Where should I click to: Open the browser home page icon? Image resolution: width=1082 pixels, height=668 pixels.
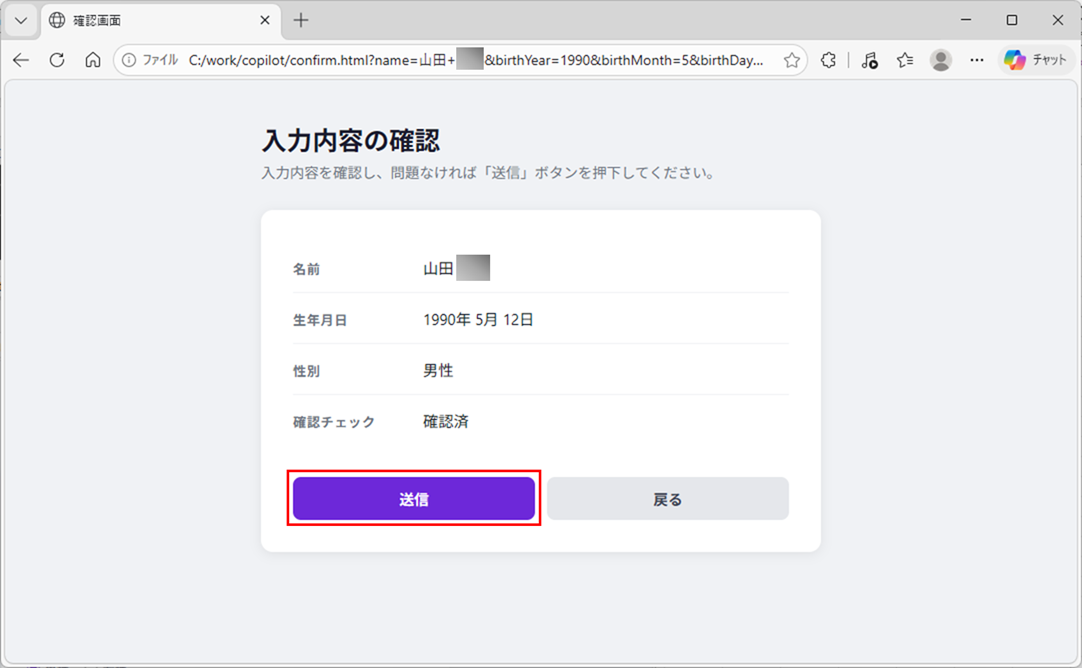93,60
